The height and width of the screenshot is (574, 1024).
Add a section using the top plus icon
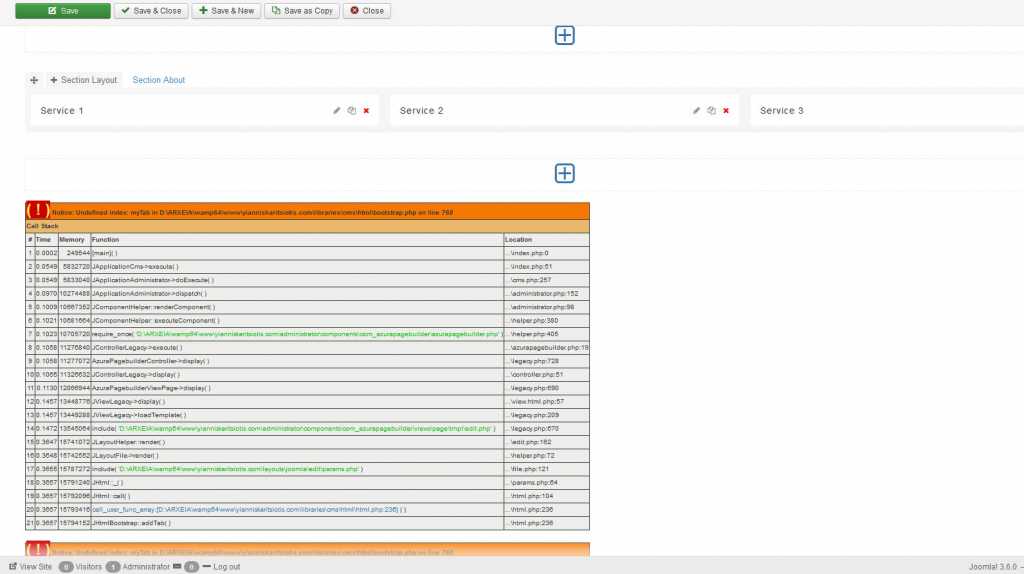coord(564,35)
